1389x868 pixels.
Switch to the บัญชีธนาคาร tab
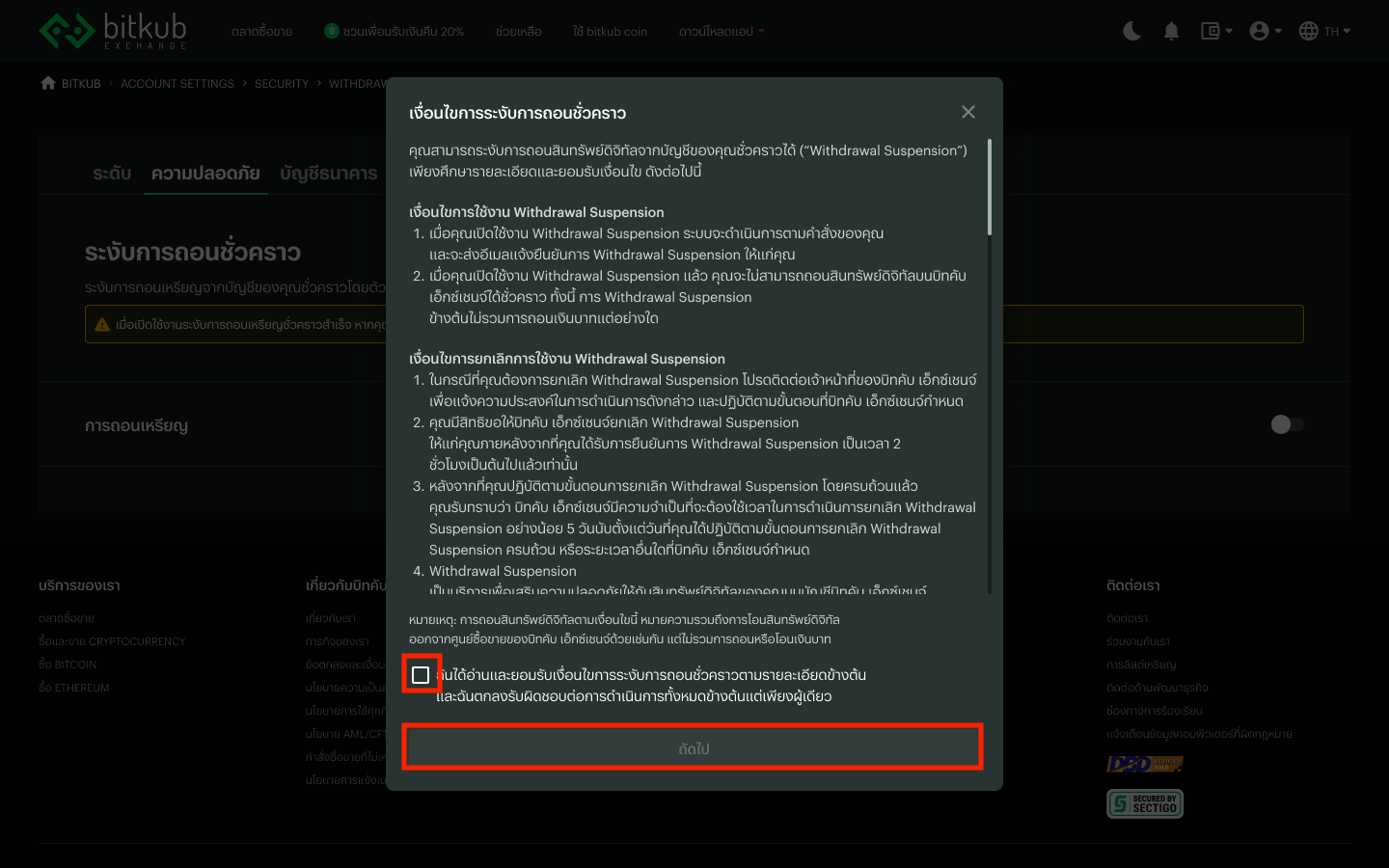coord(329,174)
